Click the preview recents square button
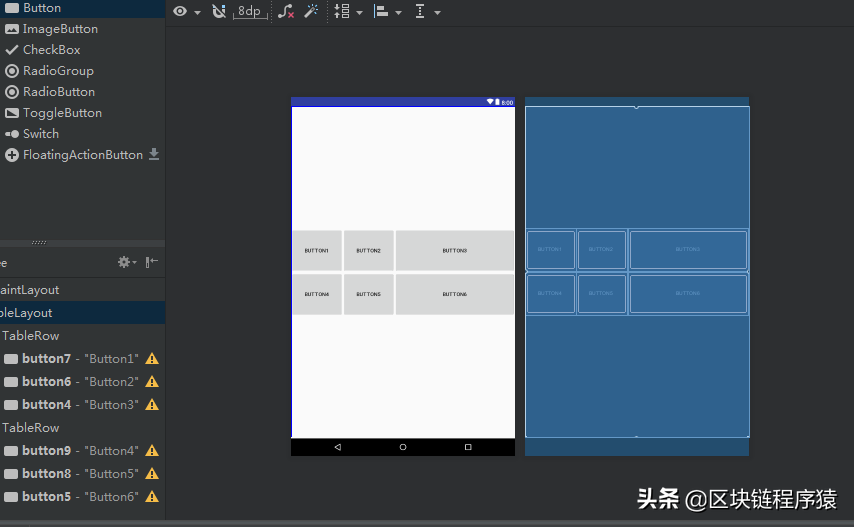854x527 pixels. pyautogui.click(x=468, y=447)
